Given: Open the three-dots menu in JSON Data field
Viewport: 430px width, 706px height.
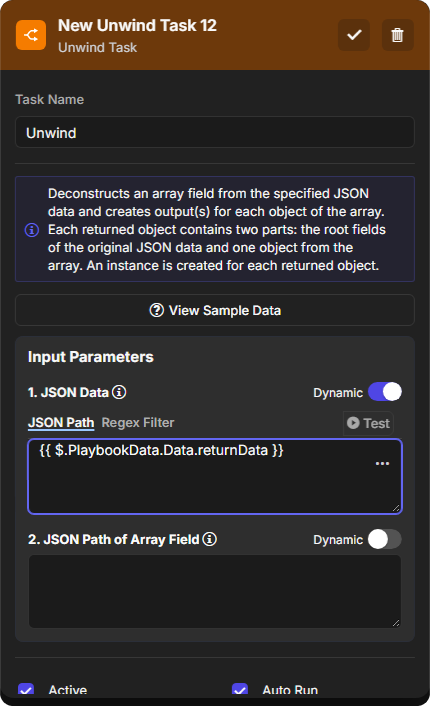Looking at the screenshot, I should point(382,463).
